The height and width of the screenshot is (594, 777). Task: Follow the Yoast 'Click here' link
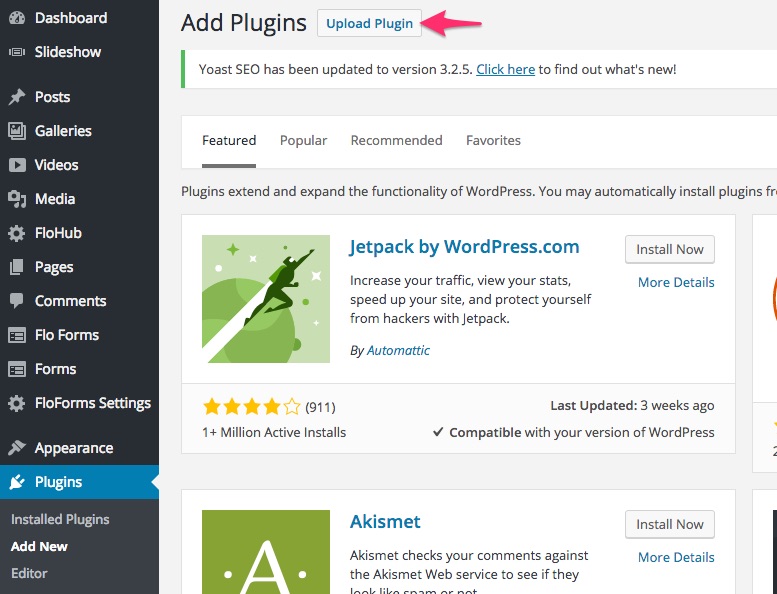[x=505, y=69]
